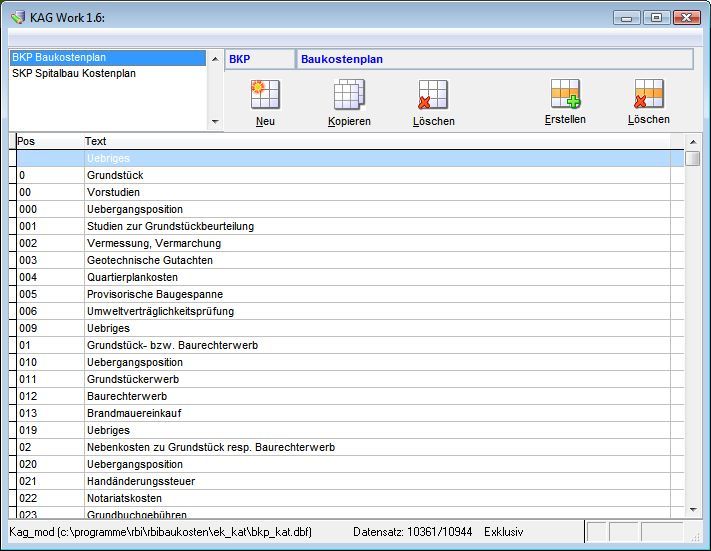Click the KAG Work title bar icon
Image resolution: width=711 pixels, height=551 pixels.
(x=18, y=18)
